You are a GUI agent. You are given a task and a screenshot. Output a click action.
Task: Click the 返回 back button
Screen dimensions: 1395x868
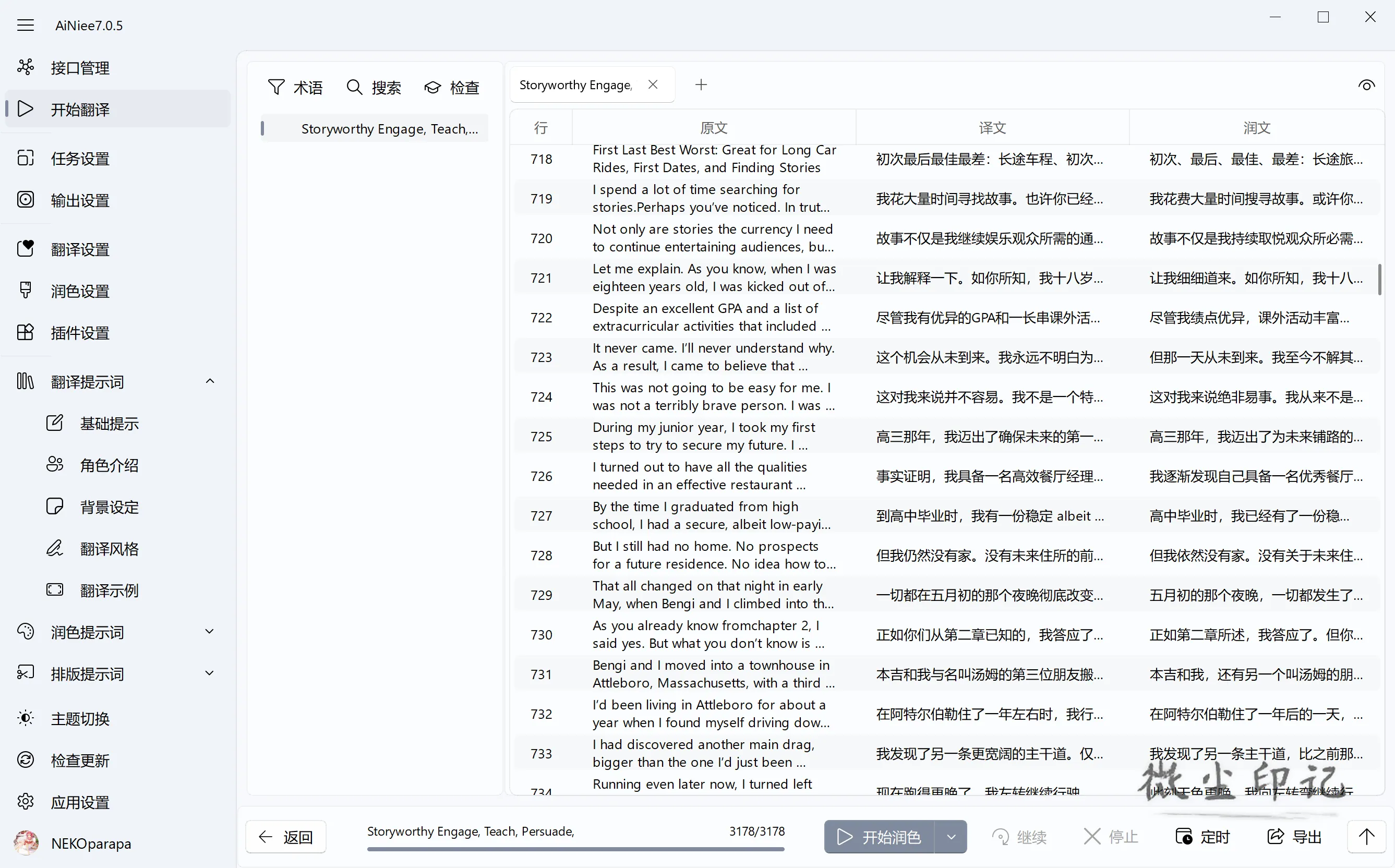286,836
